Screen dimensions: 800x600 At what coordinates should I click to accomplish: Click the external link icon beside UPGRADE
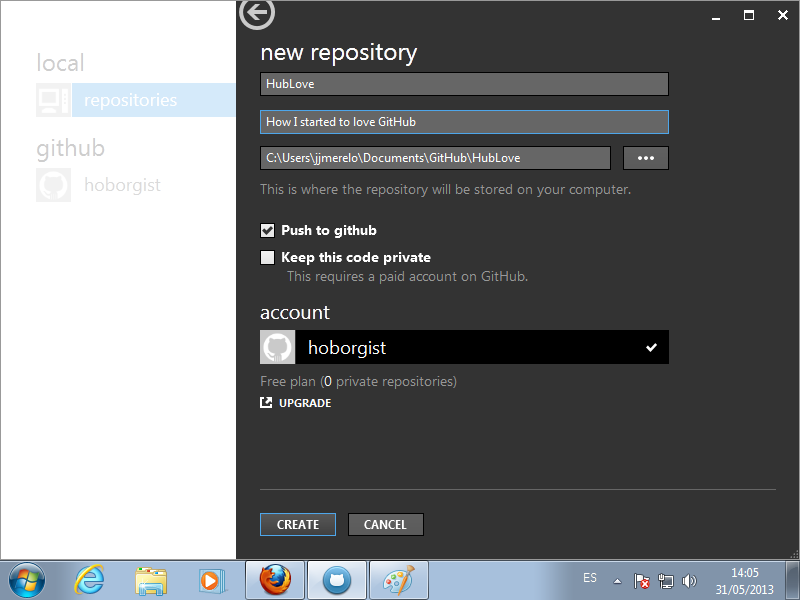(x=266, y=403)
